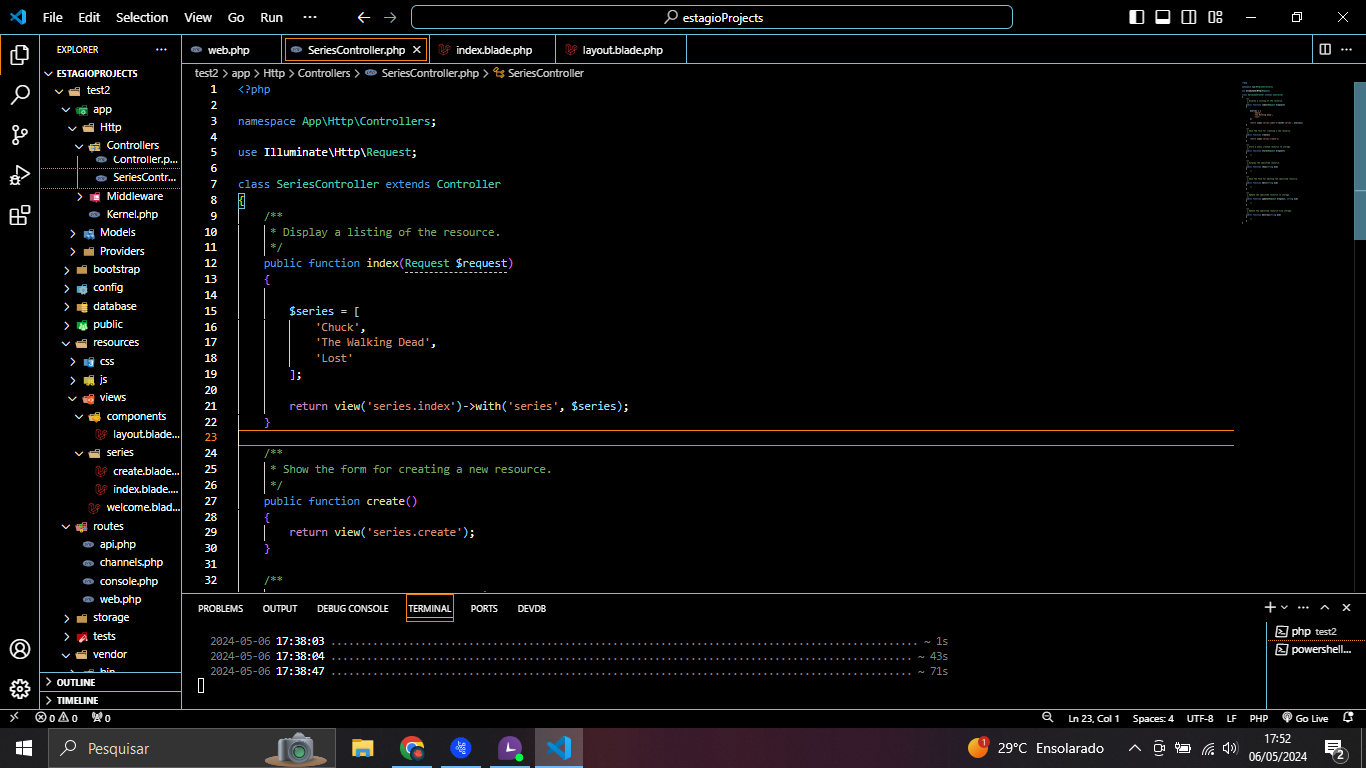
Task: Change indentation via Spaces: 4
Action: click(x=1153, y=718)
